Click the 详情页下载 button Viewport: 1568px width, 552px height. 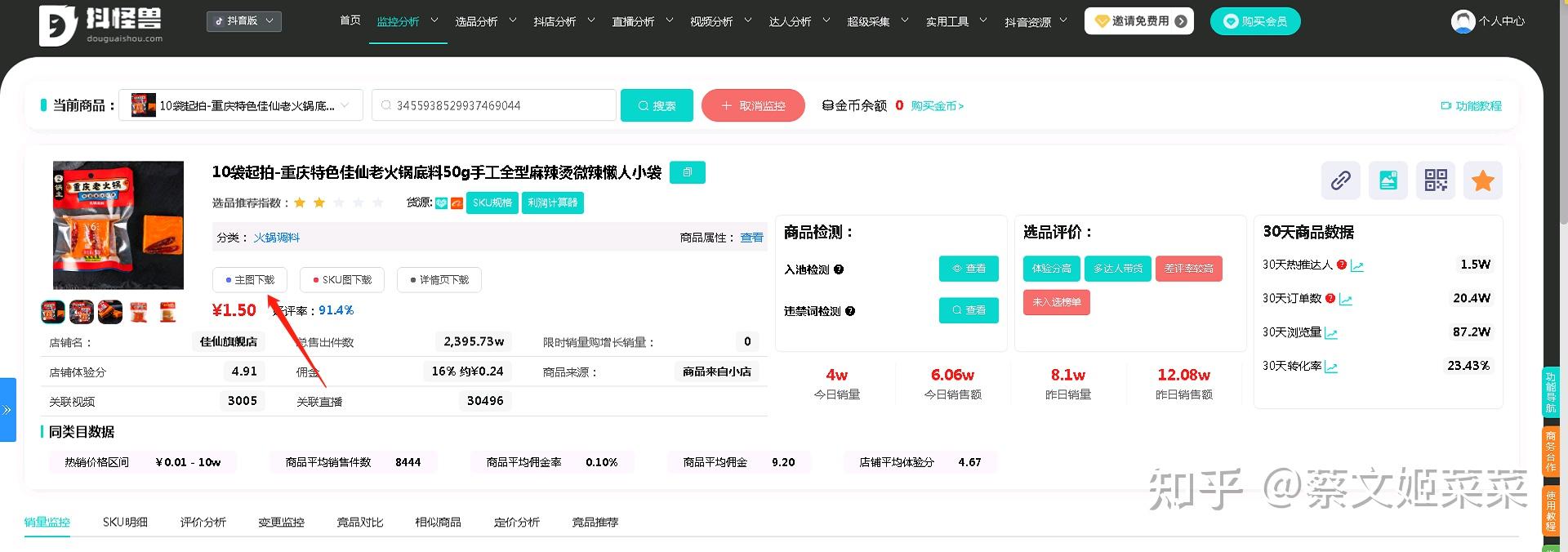pyautogui.click(x=439, y=280)
